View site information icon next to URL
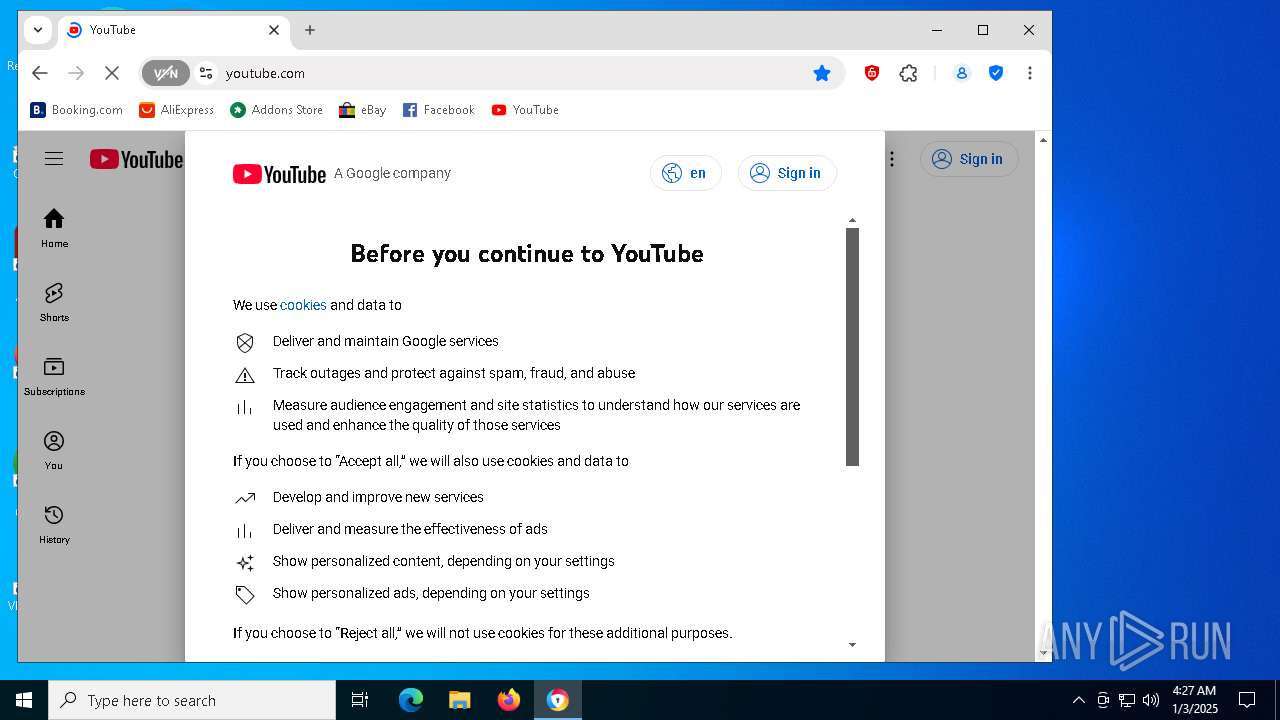Image resolution: width=1280 pixels, height=720 pixels. [x=206, y=73]
